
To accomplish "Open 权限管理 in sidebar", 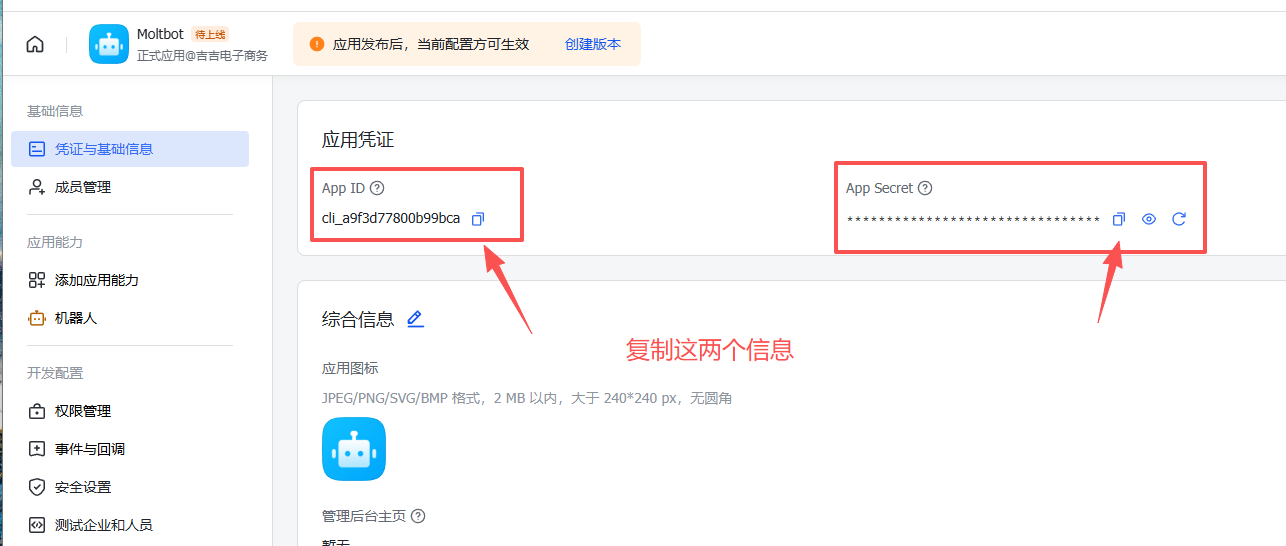I will 130,411.
